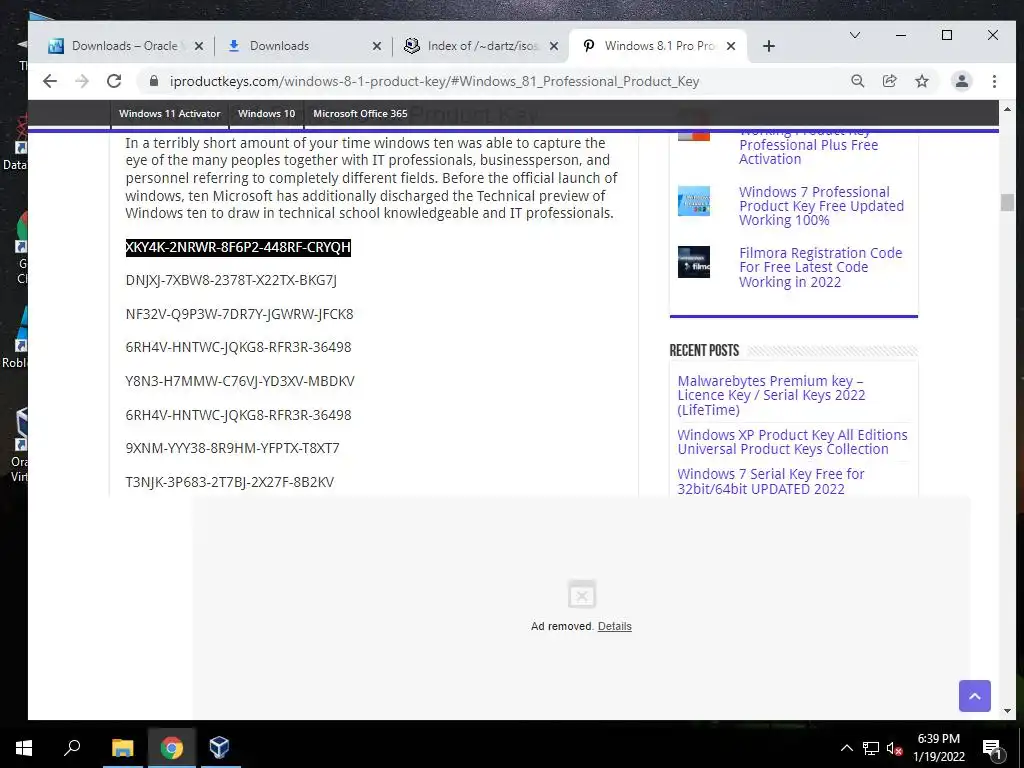Open Windows 7 Professional Product Key link
The width and height of the screenshot is (1024, 768).
tap(822, 206)
